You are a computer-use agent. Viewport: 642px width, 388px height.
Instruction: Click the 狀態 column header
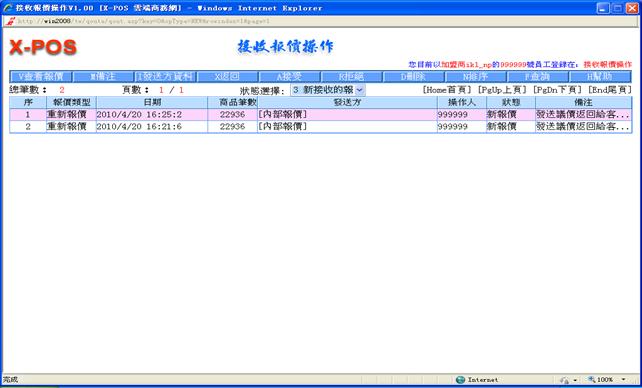pos(511,102)
